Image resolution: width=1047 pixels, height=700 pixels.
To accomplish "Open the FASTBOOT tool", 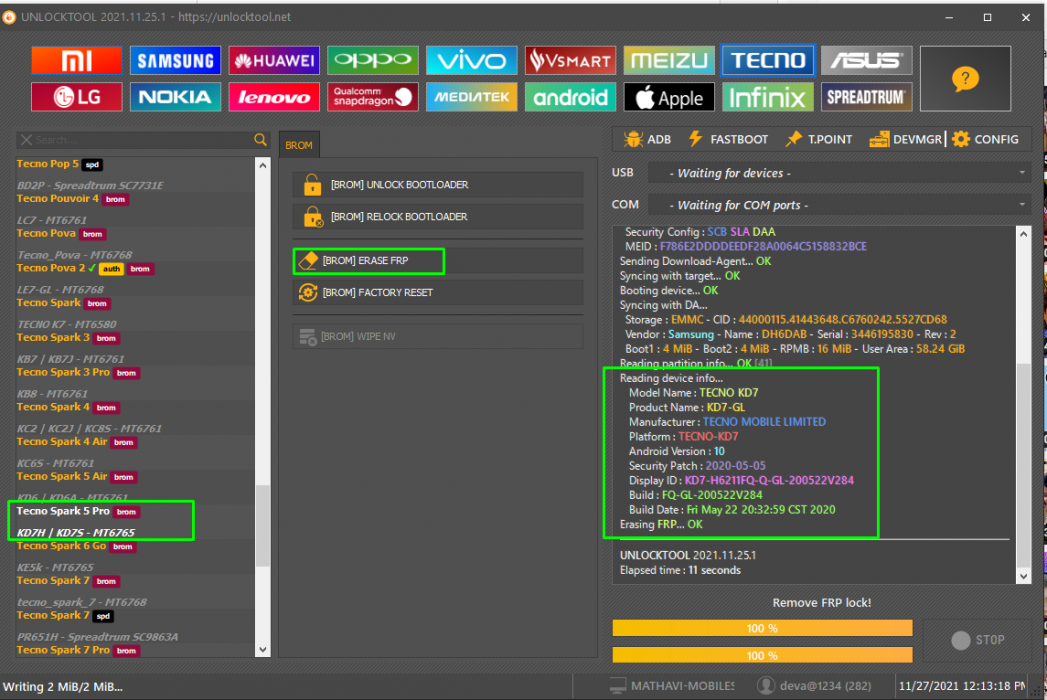I will [x=728, y=139].
